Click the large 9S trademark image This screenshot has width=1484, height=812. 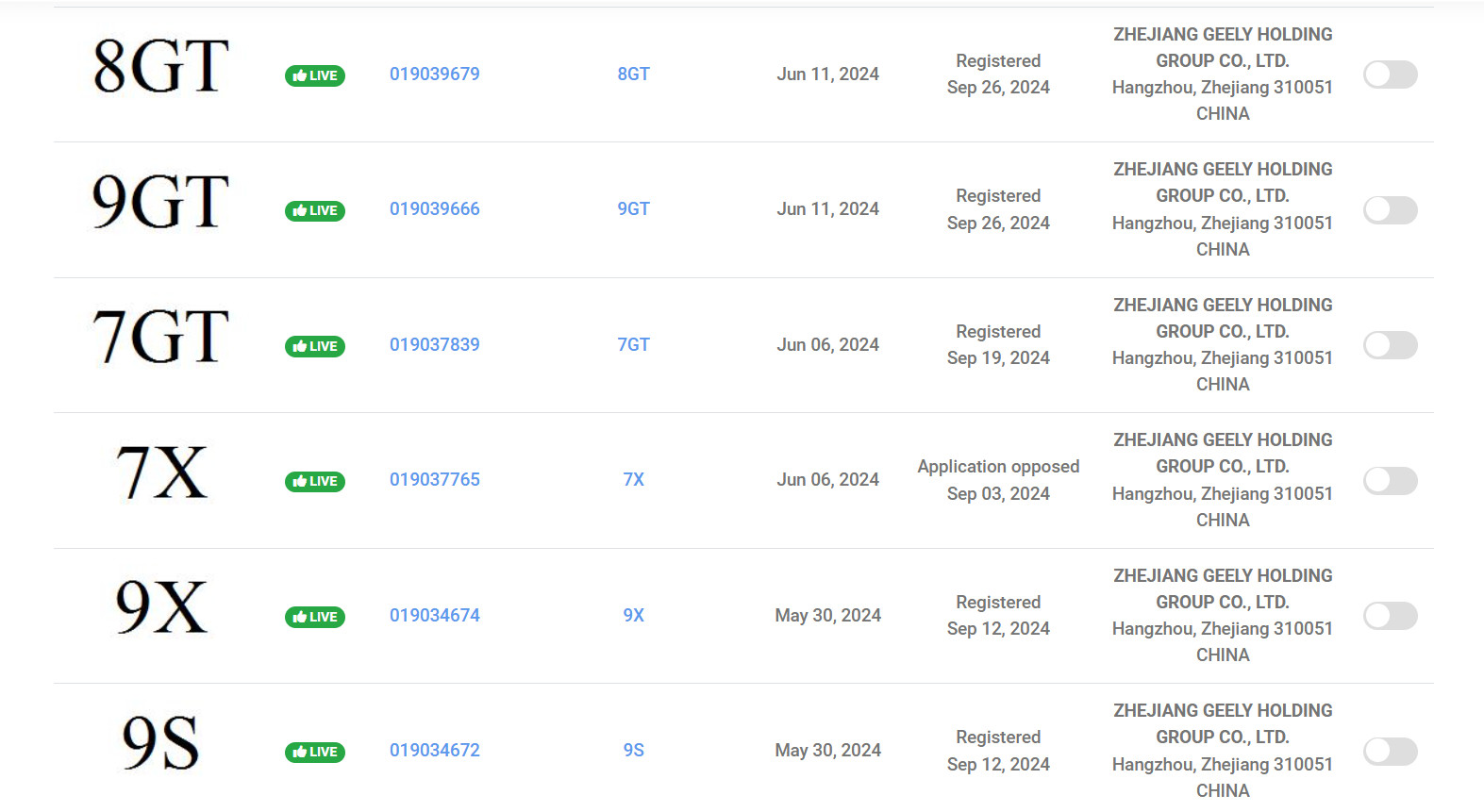click(x=160, y=742)
